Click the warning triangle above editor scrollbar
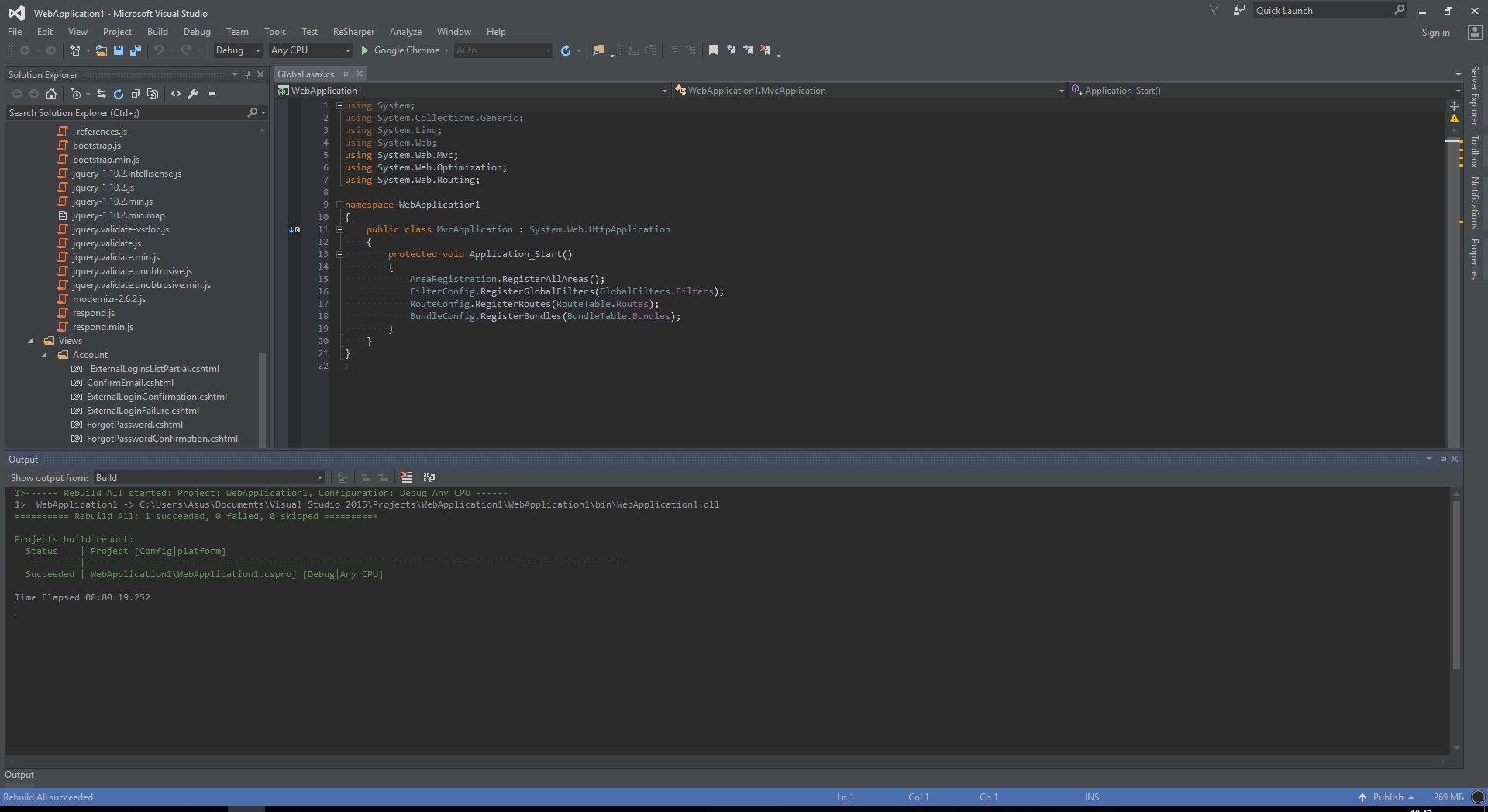1488x812 pixels. (x=1454, y=119)
